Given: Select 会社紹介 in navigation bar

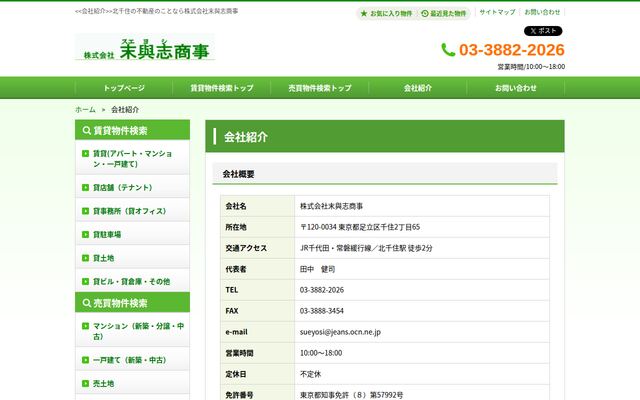Looking at the screenshot, I should (x=418, y=88).
